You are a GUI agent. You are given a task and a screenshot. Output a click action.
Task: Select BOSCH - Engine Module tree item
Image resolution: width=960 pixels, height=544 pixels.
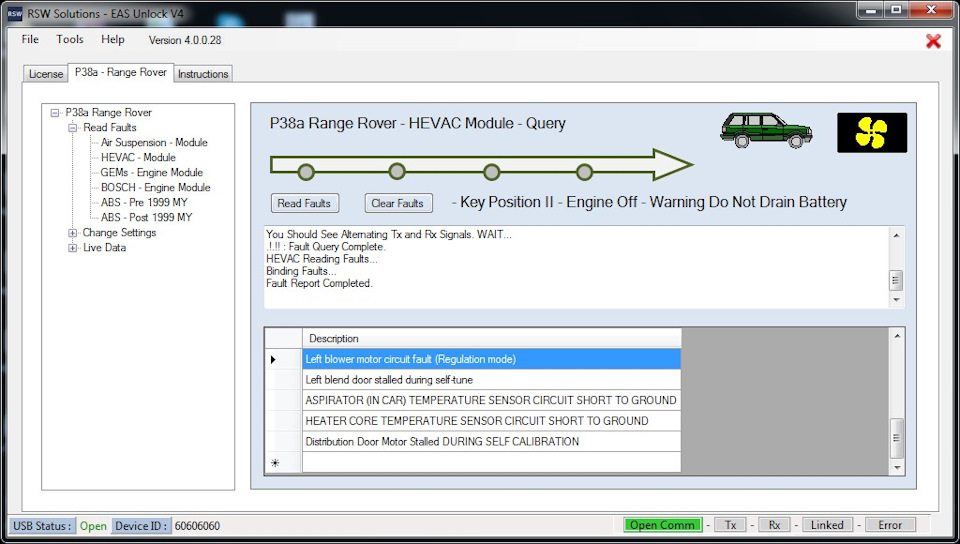coord(156,187)
